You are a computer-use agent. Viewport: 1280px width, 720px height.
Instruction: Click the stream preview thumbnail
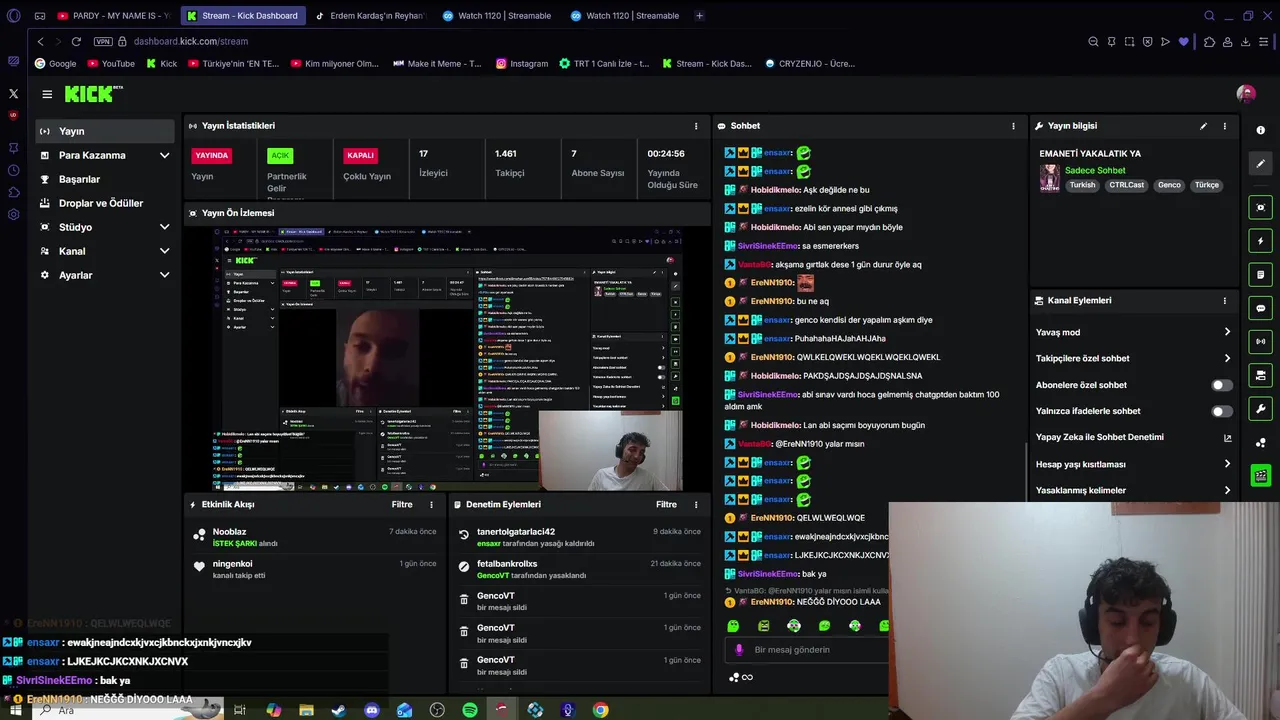point(447,358)
